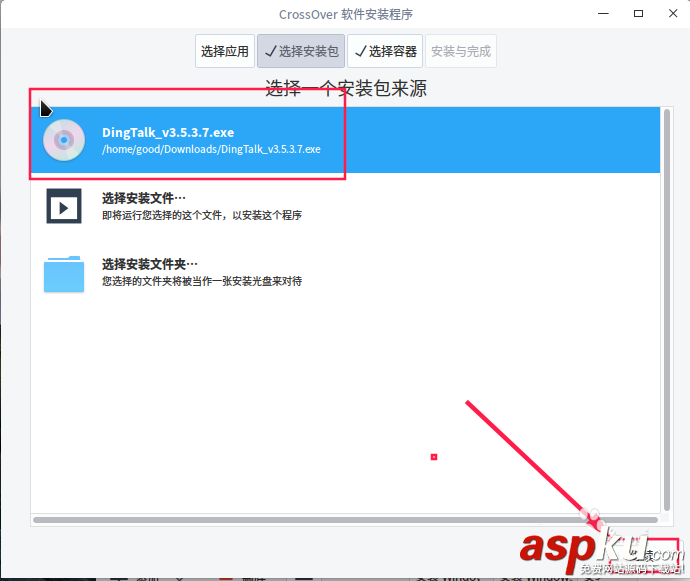Click the 即将运行您选择的这个文件 description

[202, 215]
